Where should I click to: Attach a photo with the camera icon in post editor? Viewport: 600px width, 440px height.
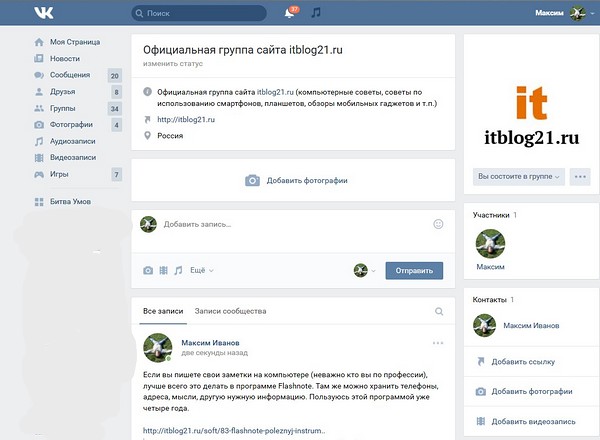point(148,271)
